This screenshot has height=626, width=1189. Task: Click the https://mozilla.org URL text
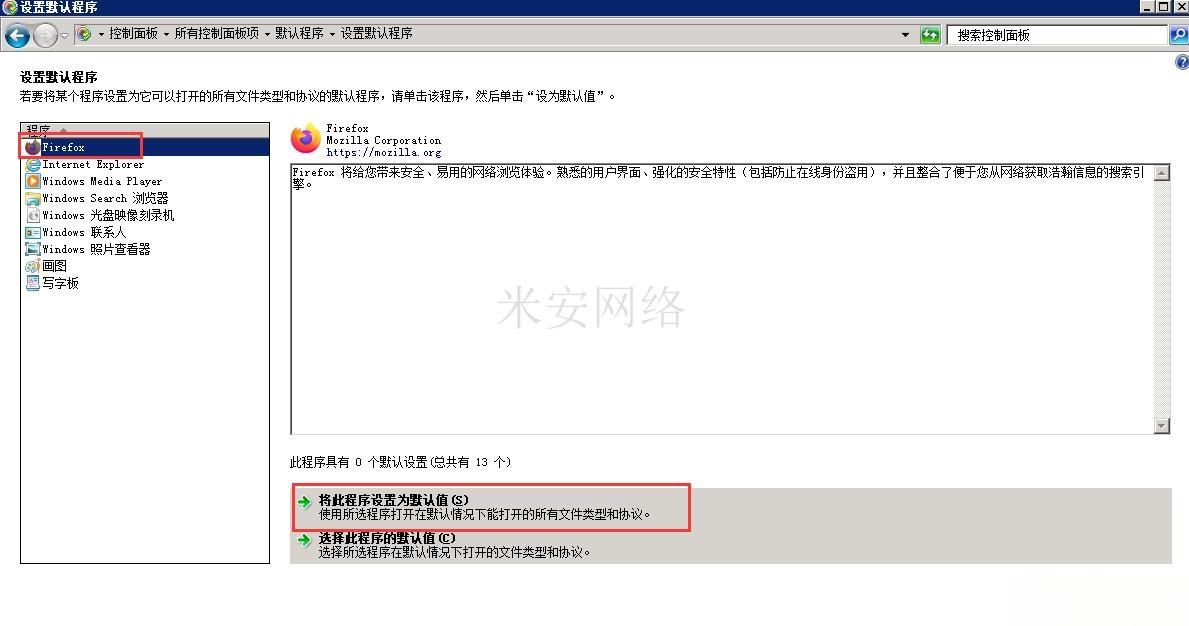384,152
